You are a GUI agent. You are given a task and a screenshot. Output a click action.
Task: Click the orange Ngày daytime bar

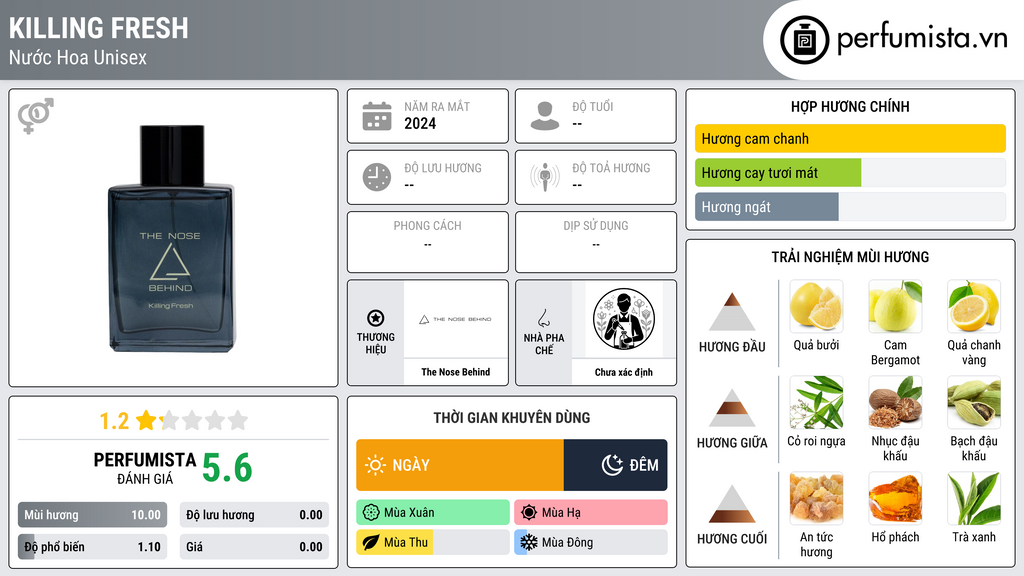pyautogui.click(x=460, y=465)
